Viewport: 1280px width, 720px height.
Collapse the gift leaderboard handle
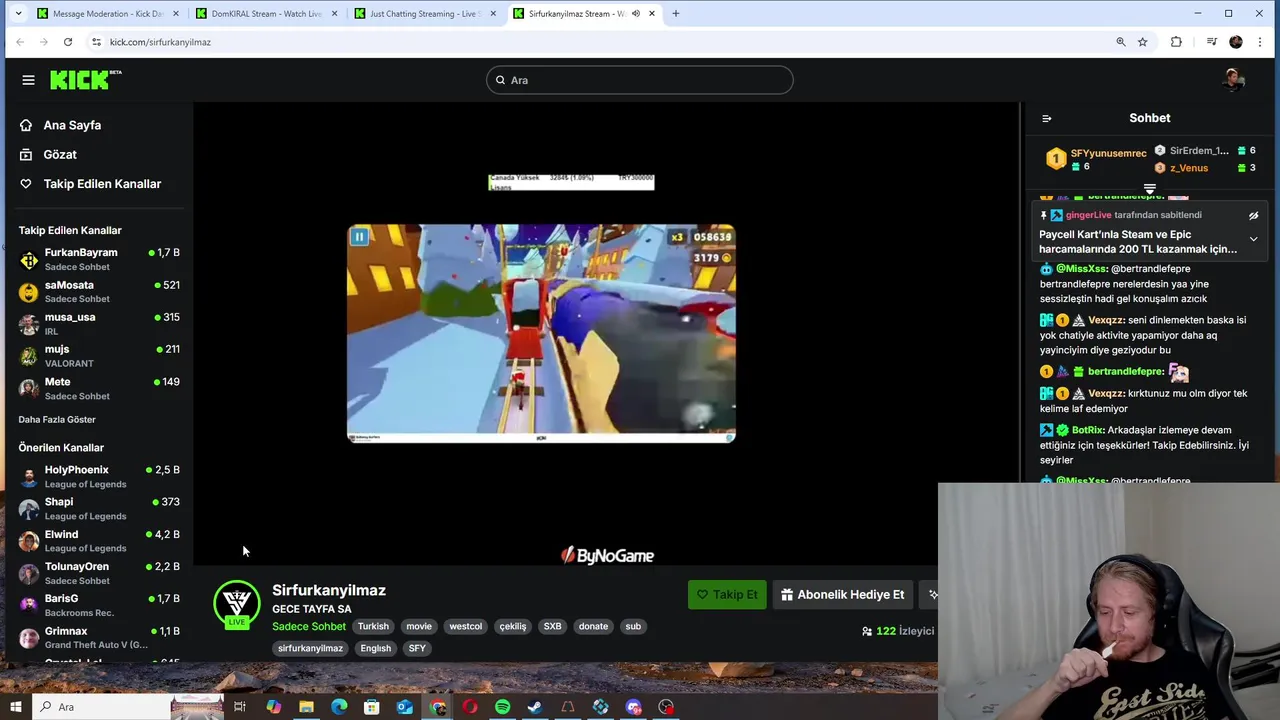point(1150,189)
